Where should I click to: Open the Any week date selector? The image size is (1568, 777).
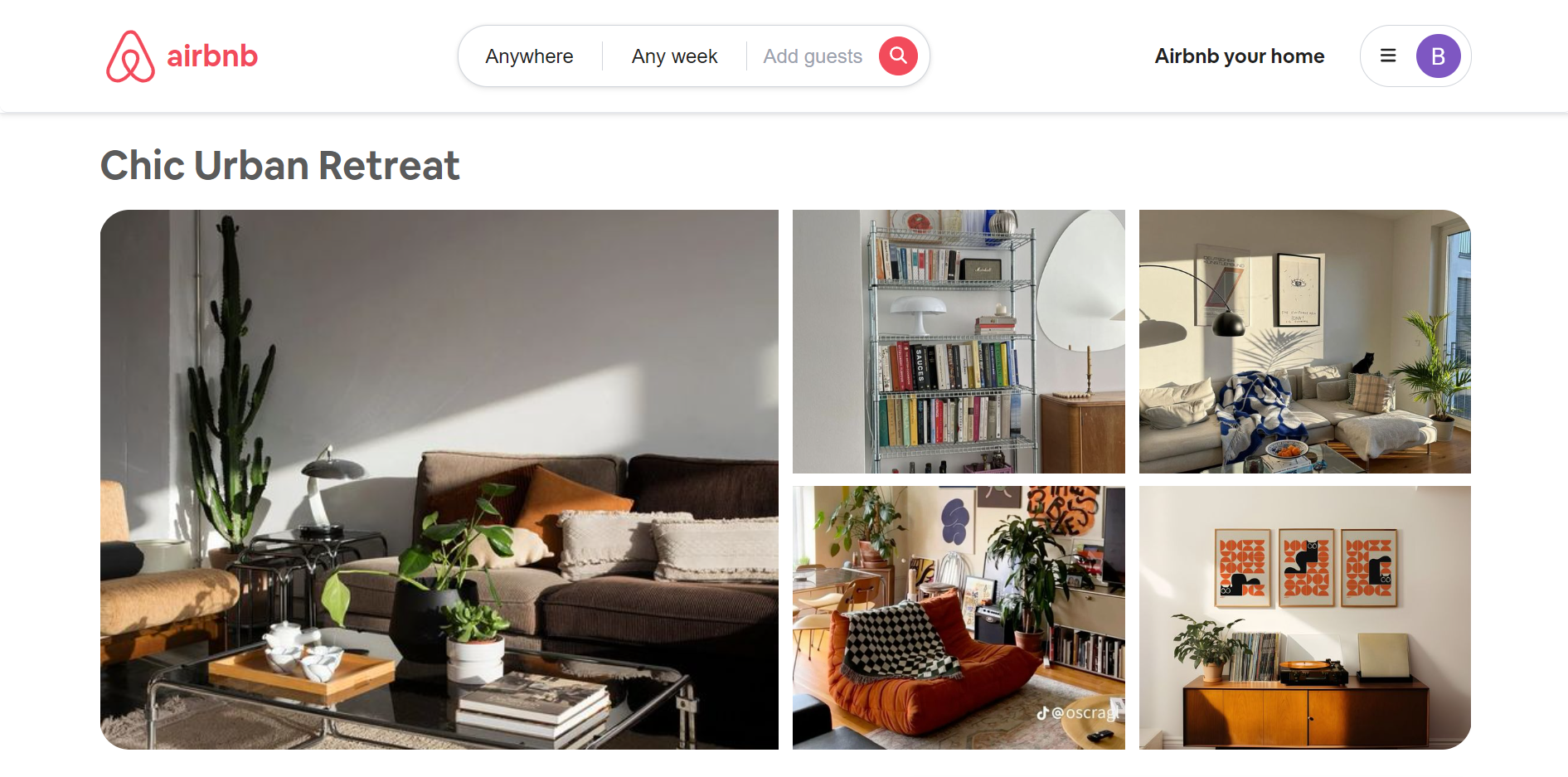tap(674, 56)
